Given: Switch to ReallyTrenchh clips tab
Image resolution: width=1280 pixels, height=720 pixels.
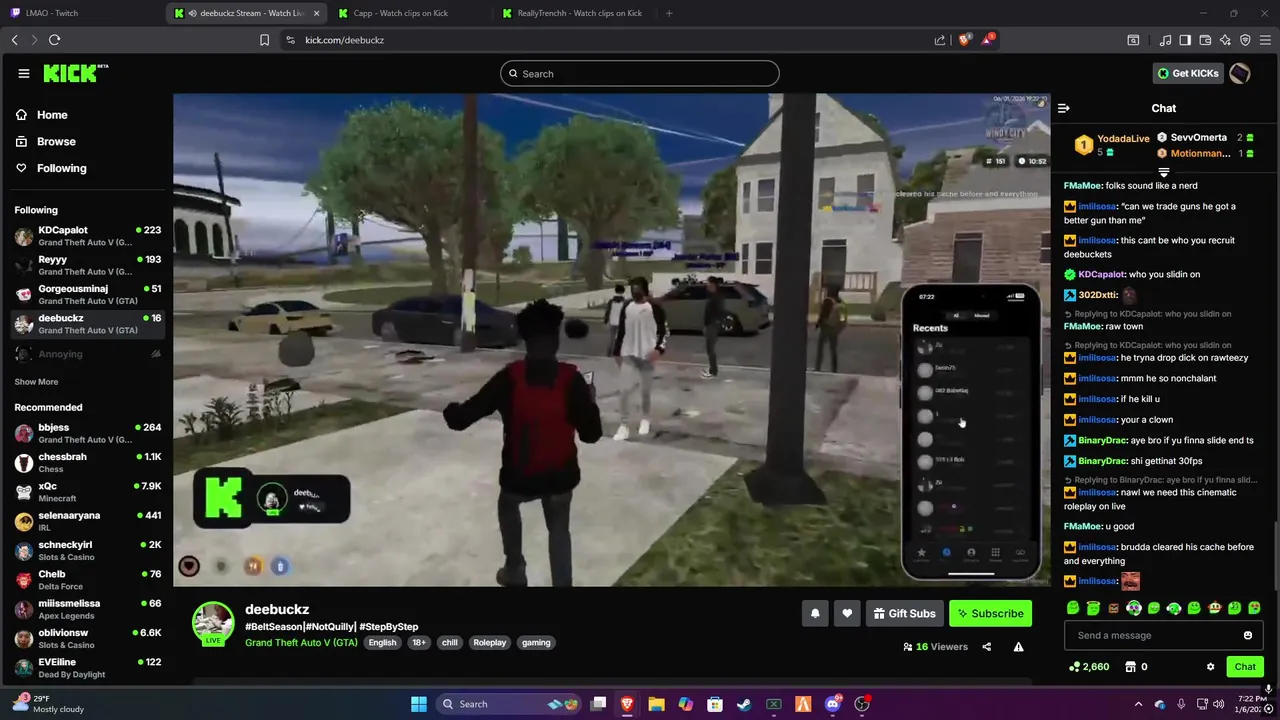Looking at the screenshot, I should [x=573, y=13].
